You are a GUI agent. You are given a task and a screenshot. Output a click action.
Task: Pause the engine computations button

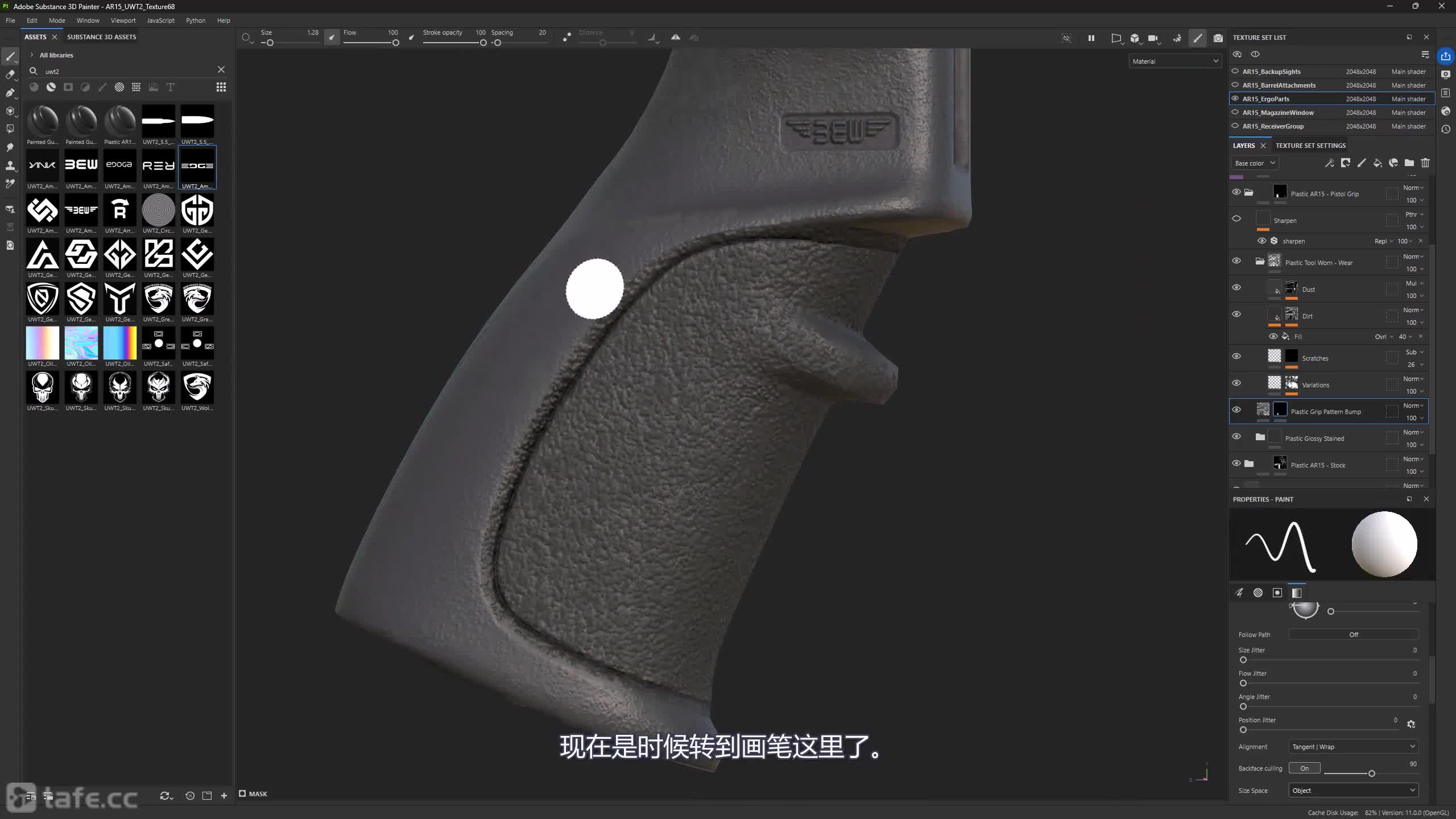pyautogui.click(x=1091, y=38)
